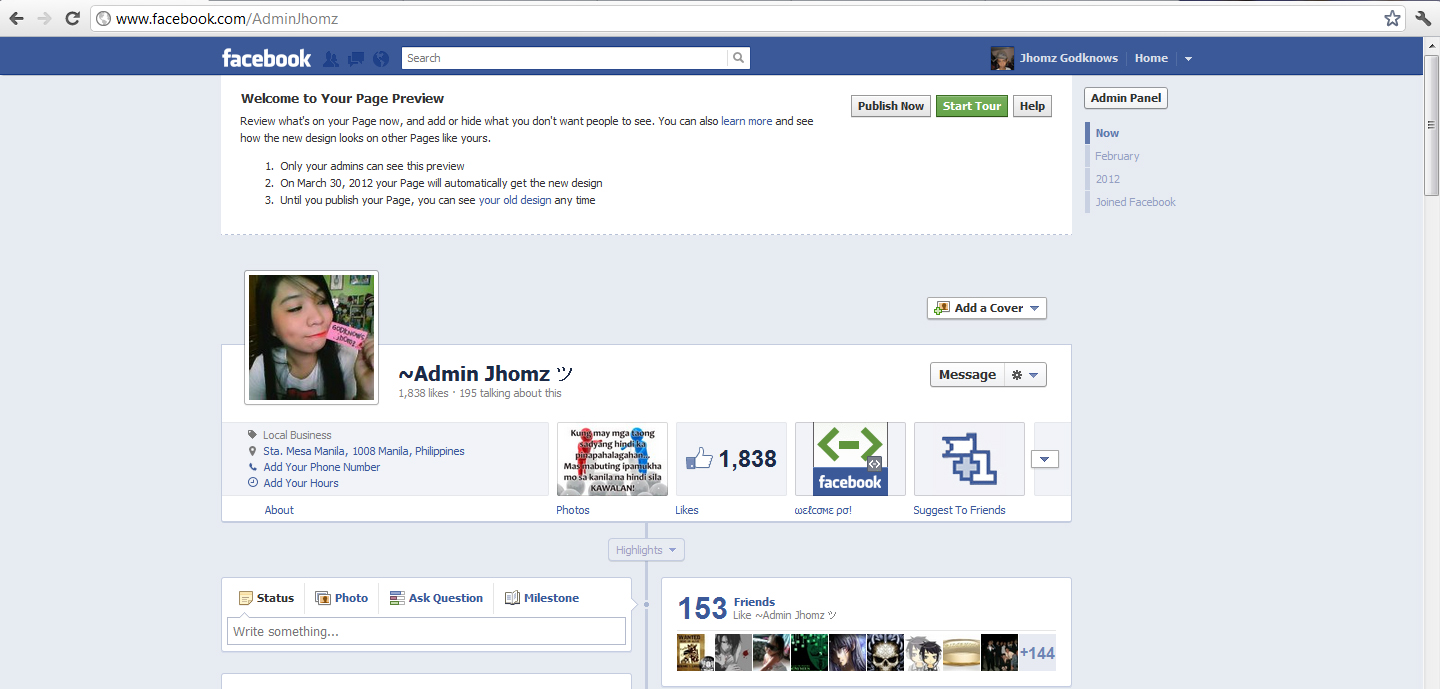Click the Likes thumbs-up tile showing 1,838
1440x689 pixels.
(x=731, y=459)
